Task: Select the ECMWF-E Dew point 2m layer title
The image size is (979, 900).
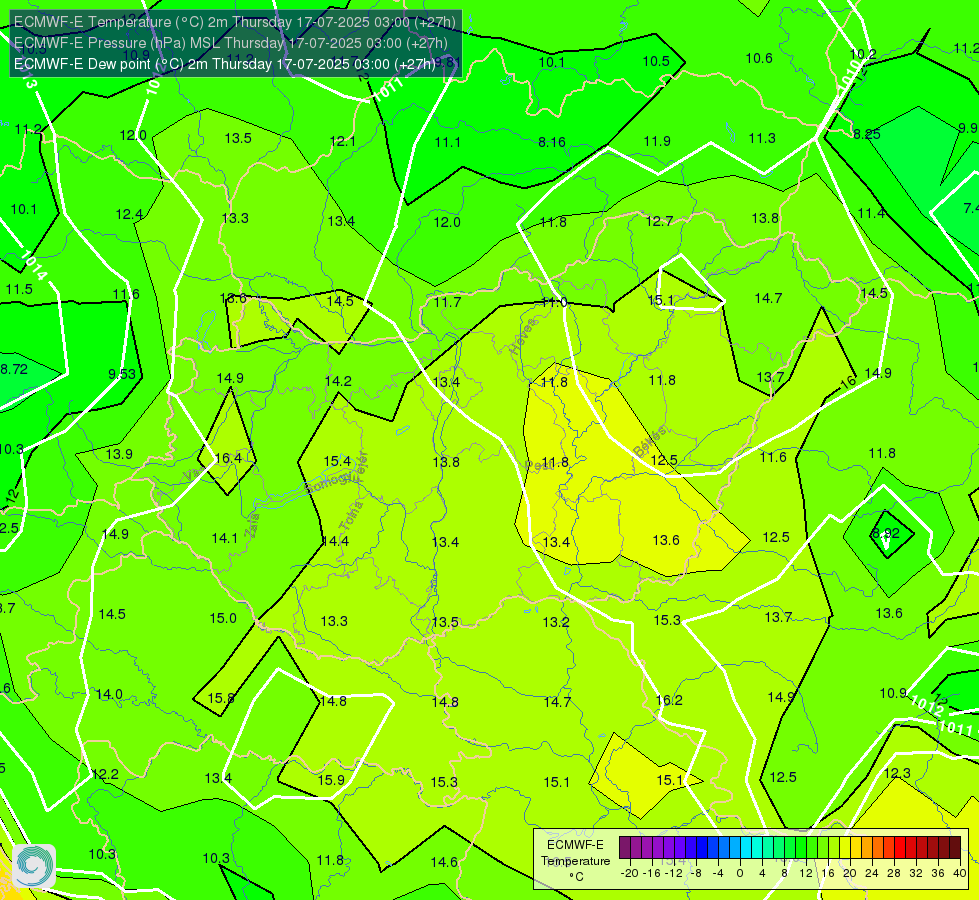Action: pyautogui.click(x=224, y=64)
